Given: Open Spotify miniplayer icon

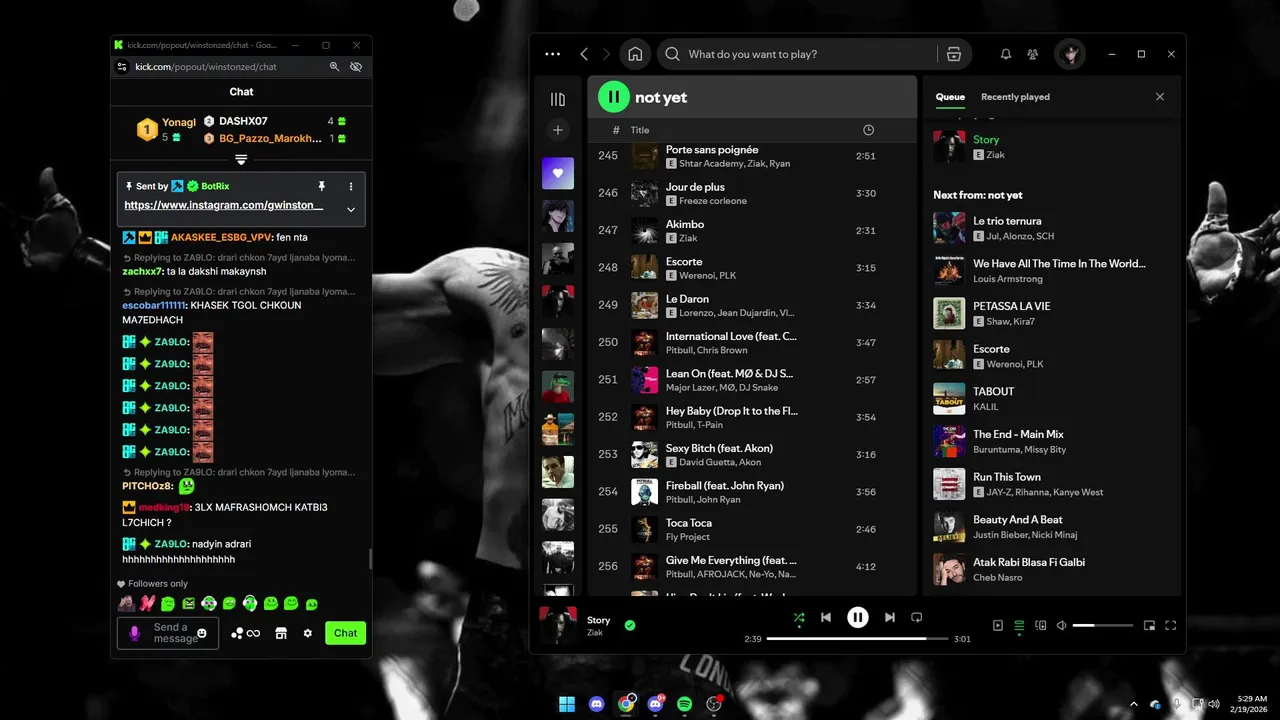Looking at the screenshot, I should [1149, 626].
